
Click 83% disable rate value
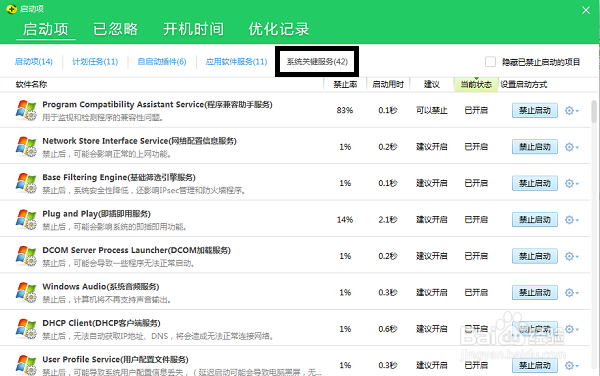345,110
